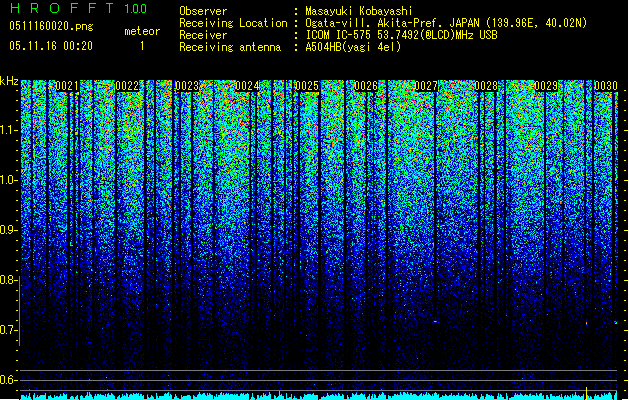This screenshot has height=400, width=629.
Task: Select the date stamp 05.11.16 00:20
Action: tap(51, 46)
